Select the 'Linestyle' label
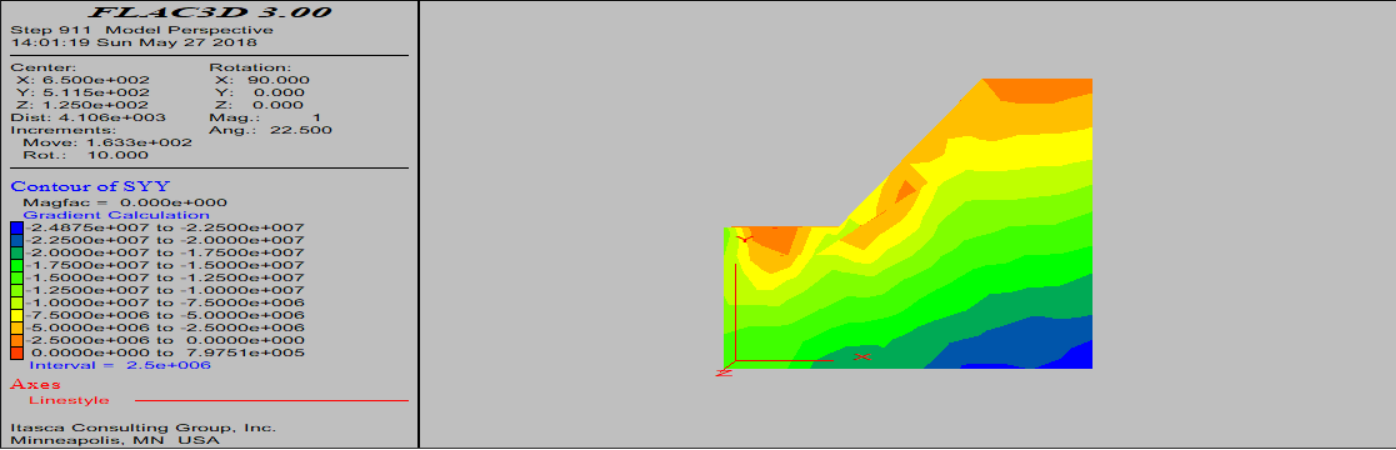This screenshot has height=450, width=1396. [69, 401]
